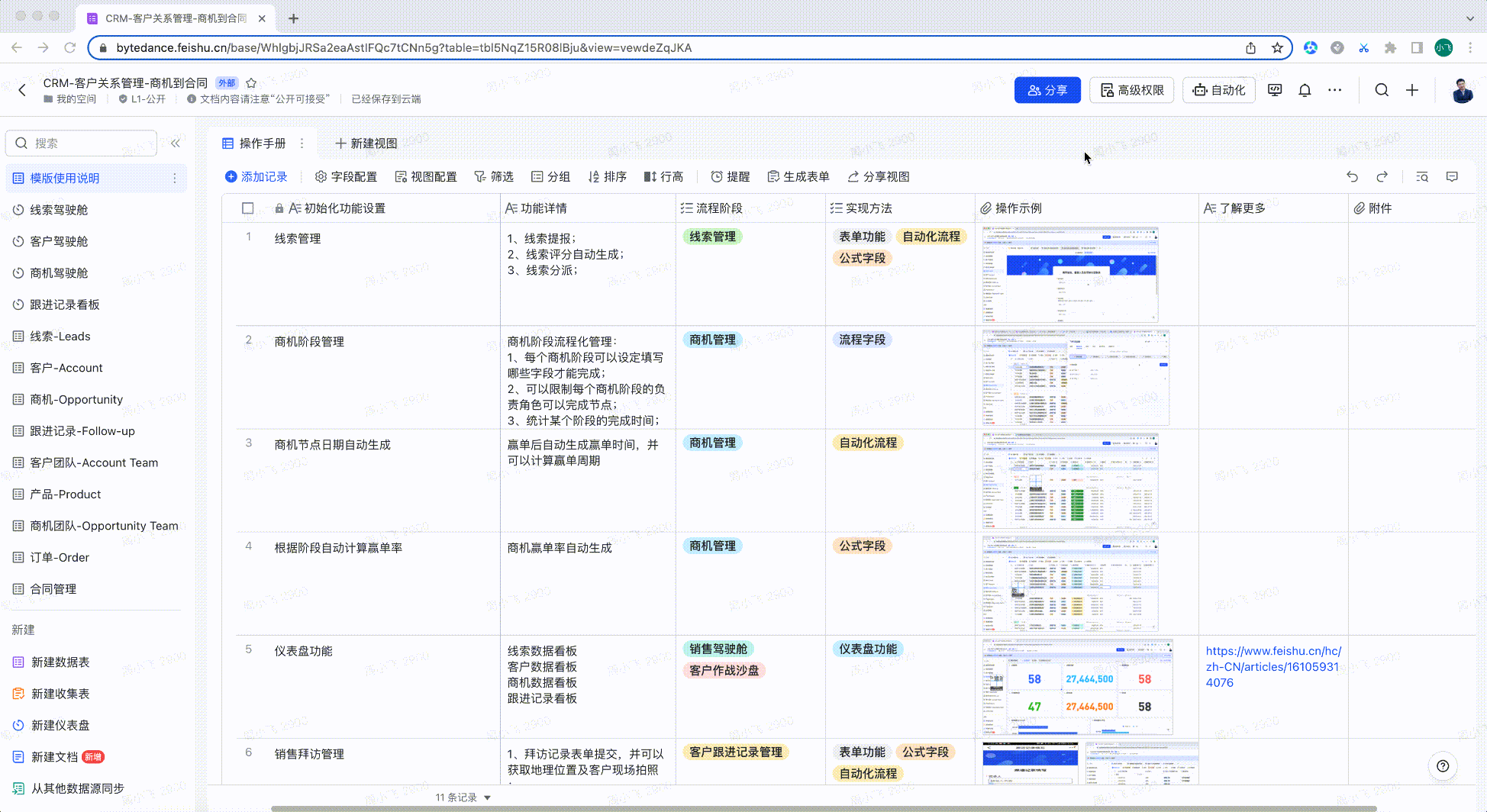The height and width of the screenshot is (812, 1487).
Task: Open the 操作手册 view options menu
Action: click(x=302, y=143)
